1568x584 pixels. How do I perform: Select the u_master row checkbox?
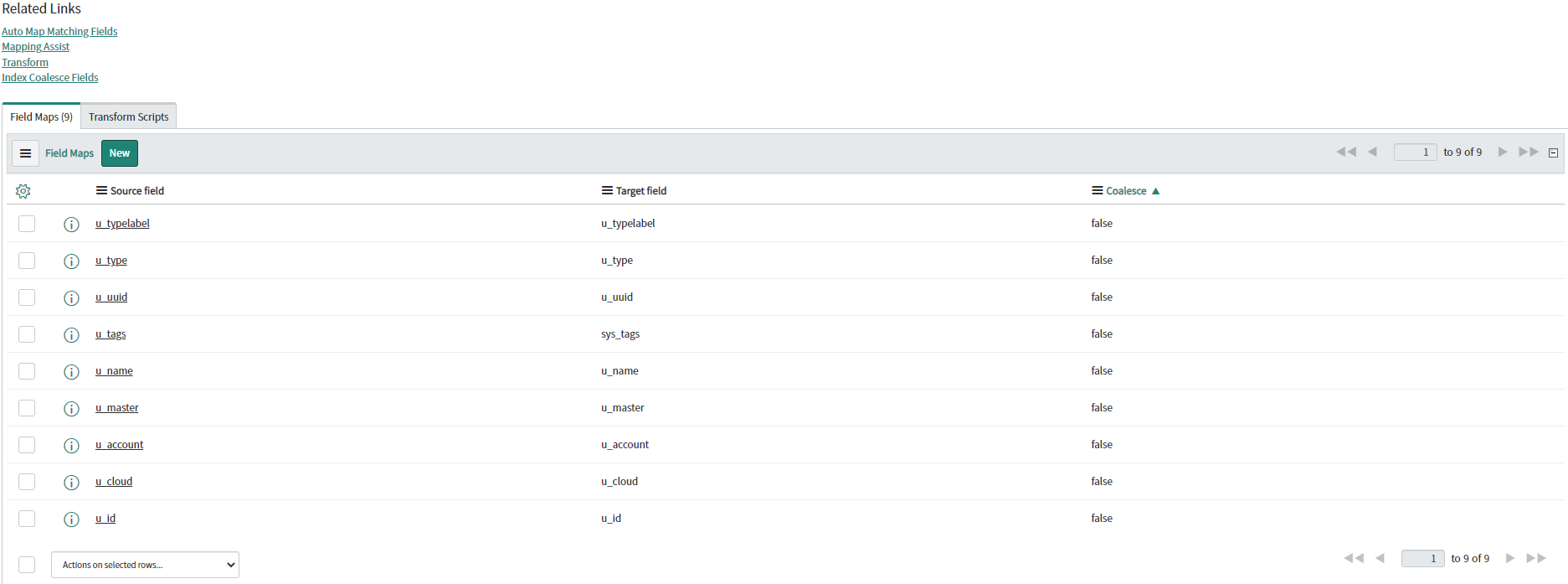(27, 408)
